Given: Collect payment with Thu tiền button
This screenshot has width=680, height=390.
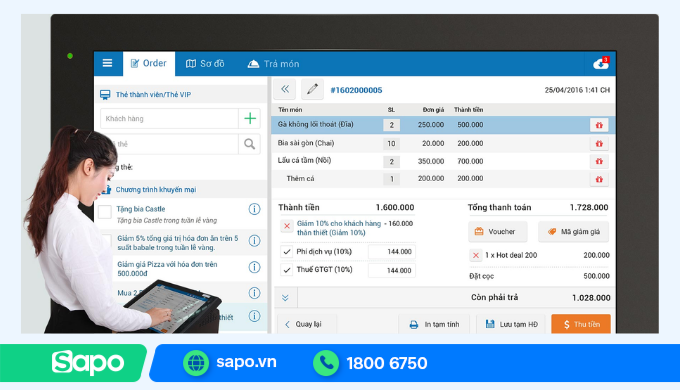Looking at the screenshot, I should [x=581, y=324].
